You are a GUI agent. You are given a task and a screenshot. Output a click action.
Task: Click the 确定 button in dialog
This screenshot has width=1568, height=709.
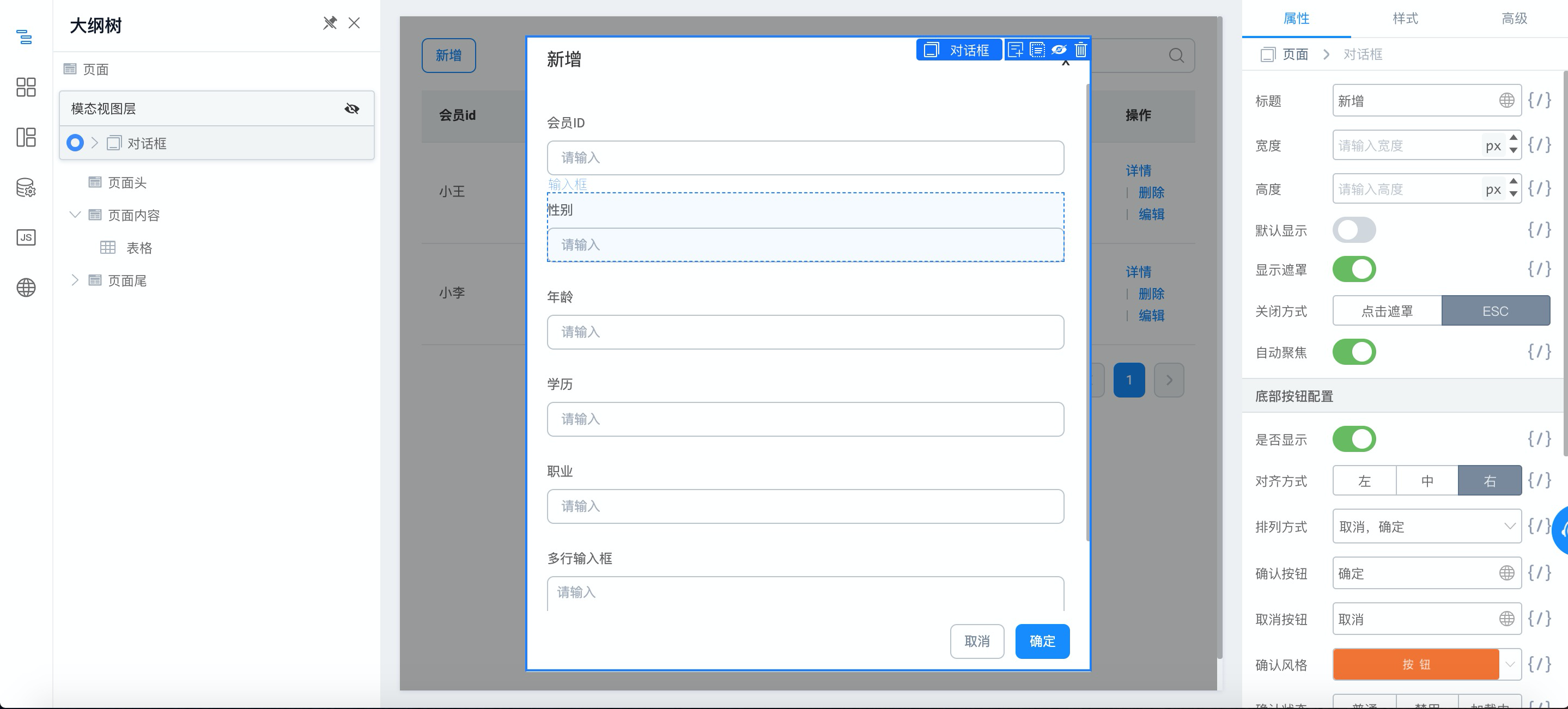pyautogui.click(x=1042, y=641)
